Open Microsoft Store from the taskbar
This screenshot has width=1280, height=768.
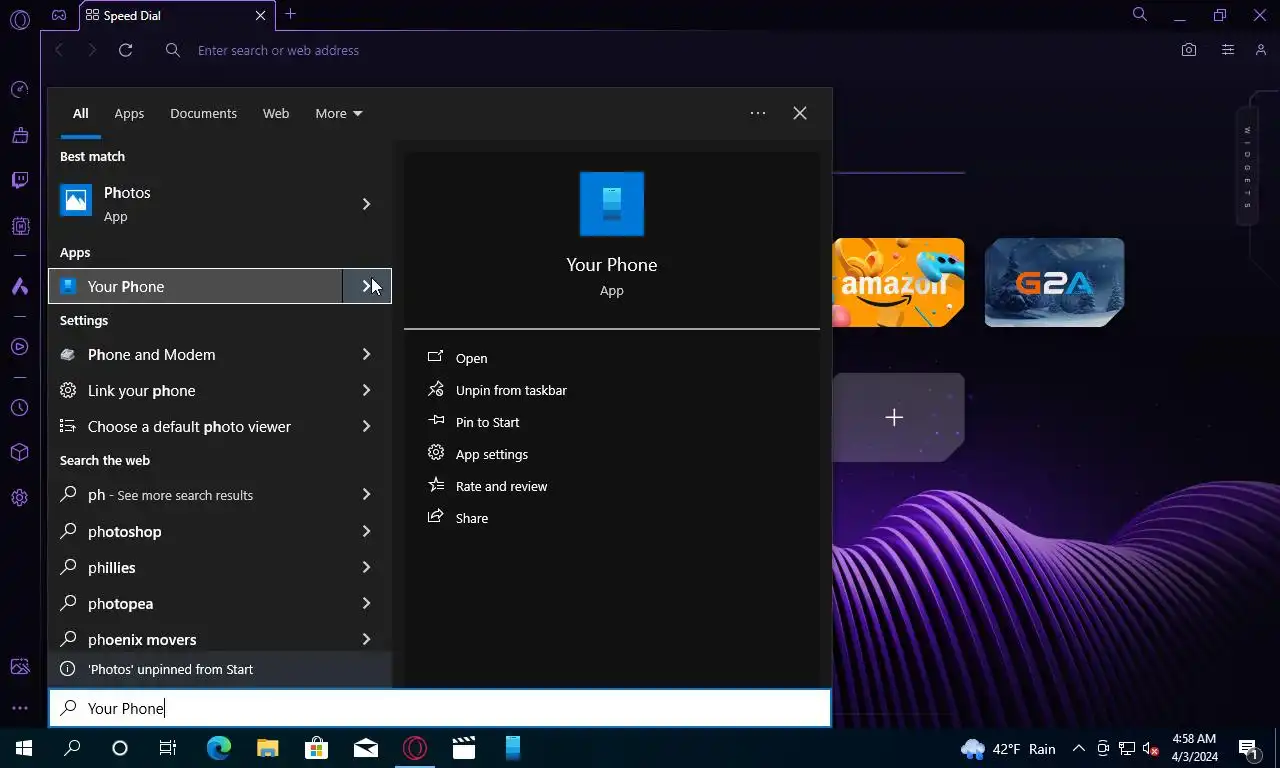pyautogui.click(x=316, y=748)
